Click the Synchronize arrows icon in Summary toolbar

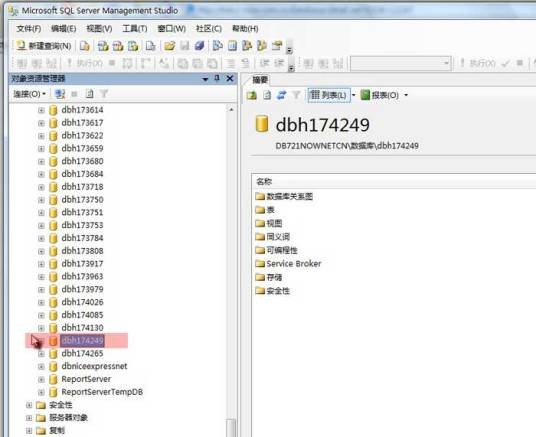(x=281, y=95)
